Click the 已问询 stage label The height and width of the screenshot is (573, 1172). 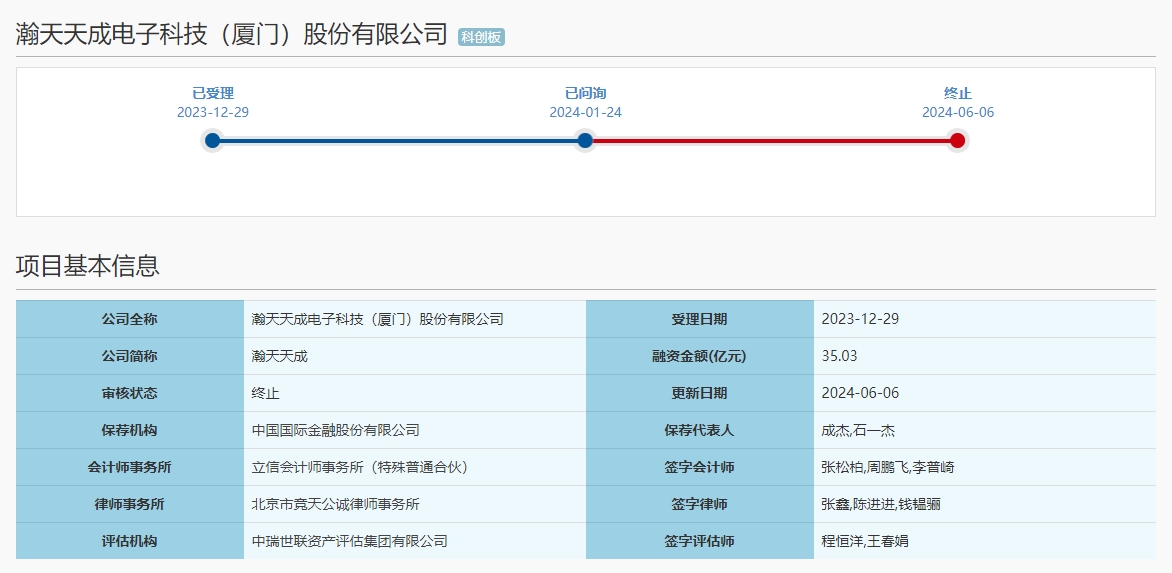[585, 93]
